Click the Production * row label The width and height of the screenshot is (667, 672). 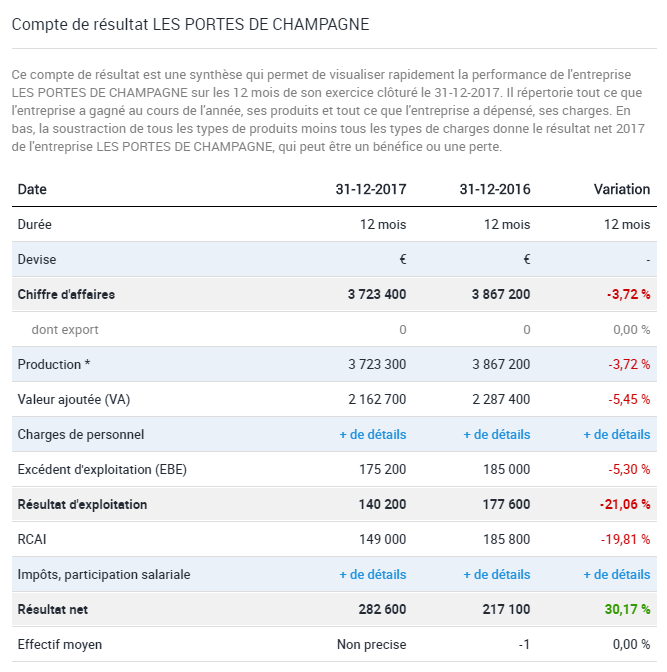pos(55,364)
